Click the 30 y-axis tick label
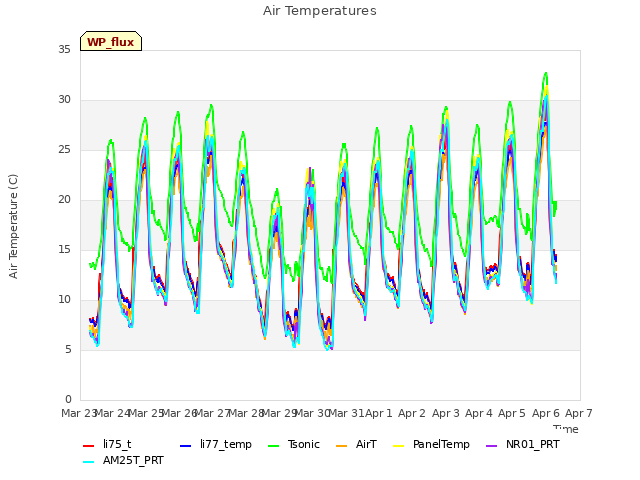Image resolution: width=640 pixels, height=480 pixels. tap(64, 100)
